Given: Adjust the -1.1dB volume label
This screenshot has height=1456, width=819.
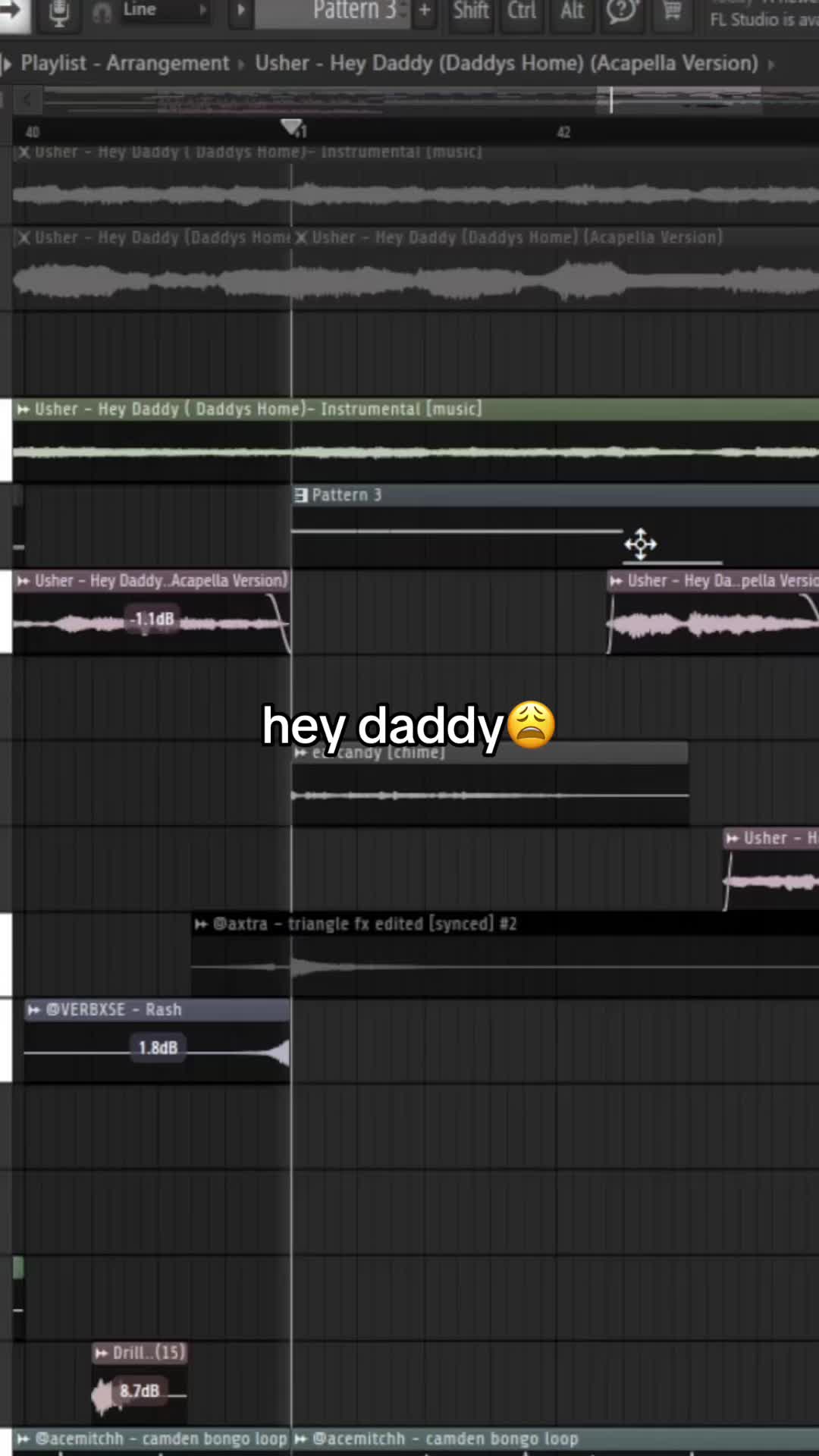Looking at the screenshot, I should (152, 620).
